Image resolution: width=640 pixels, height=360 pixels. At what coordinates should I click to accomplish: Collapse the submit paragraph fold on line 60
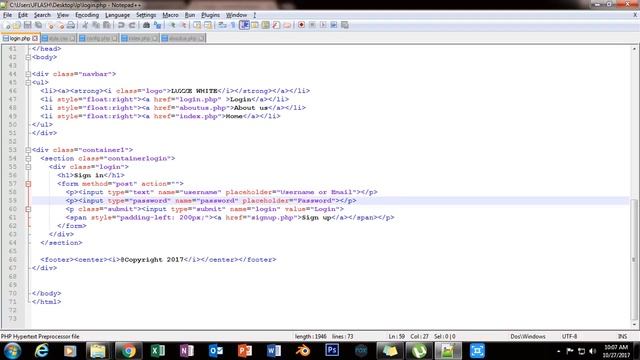click(x=28, y=209)
